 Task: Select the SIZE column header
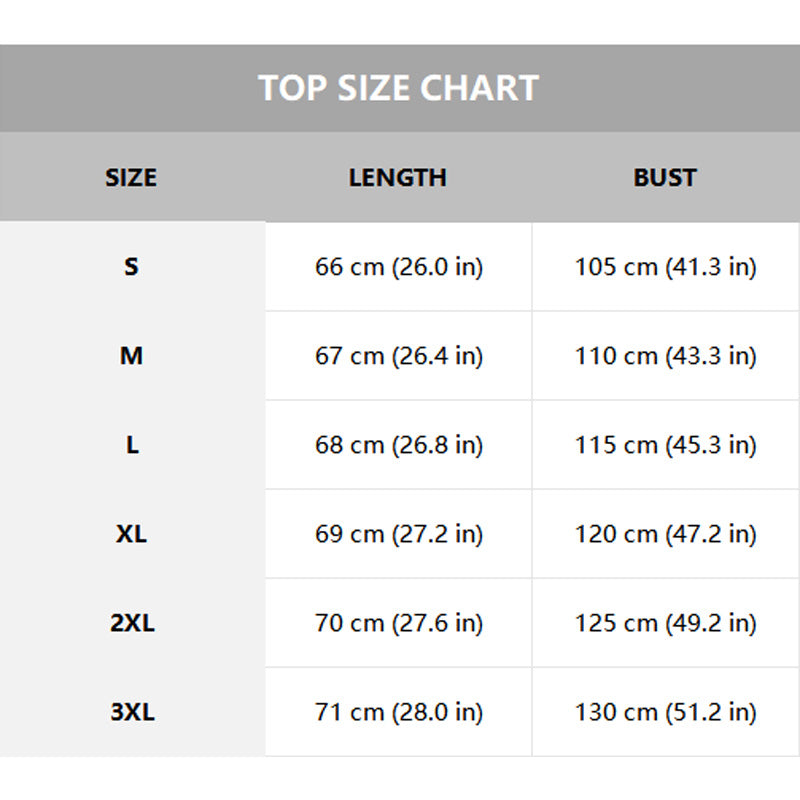[x=131, y=178]
